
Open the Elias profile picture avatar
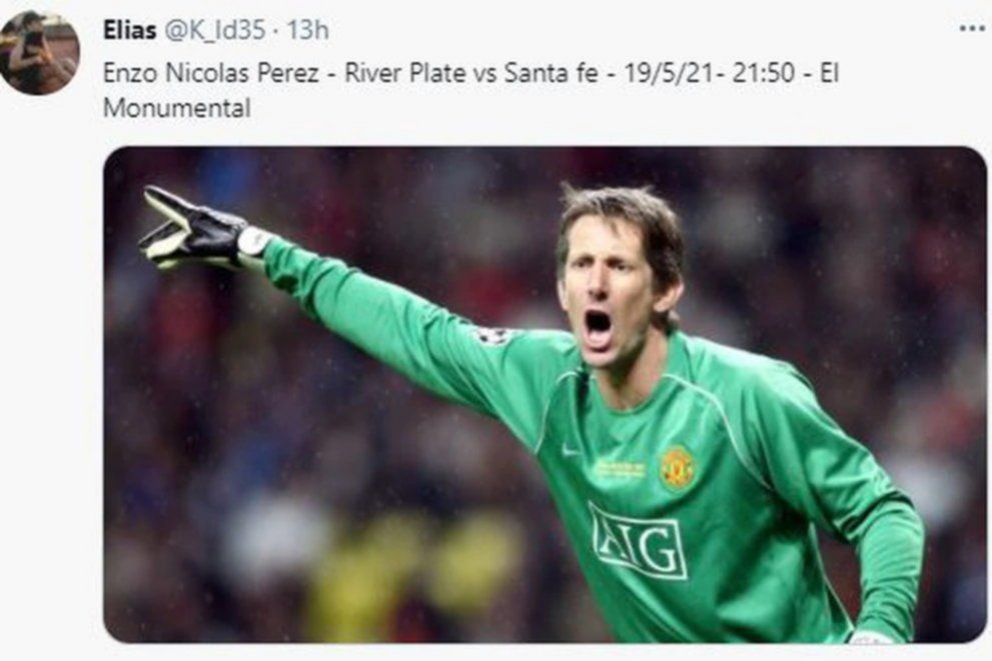[x=39, y=53]
